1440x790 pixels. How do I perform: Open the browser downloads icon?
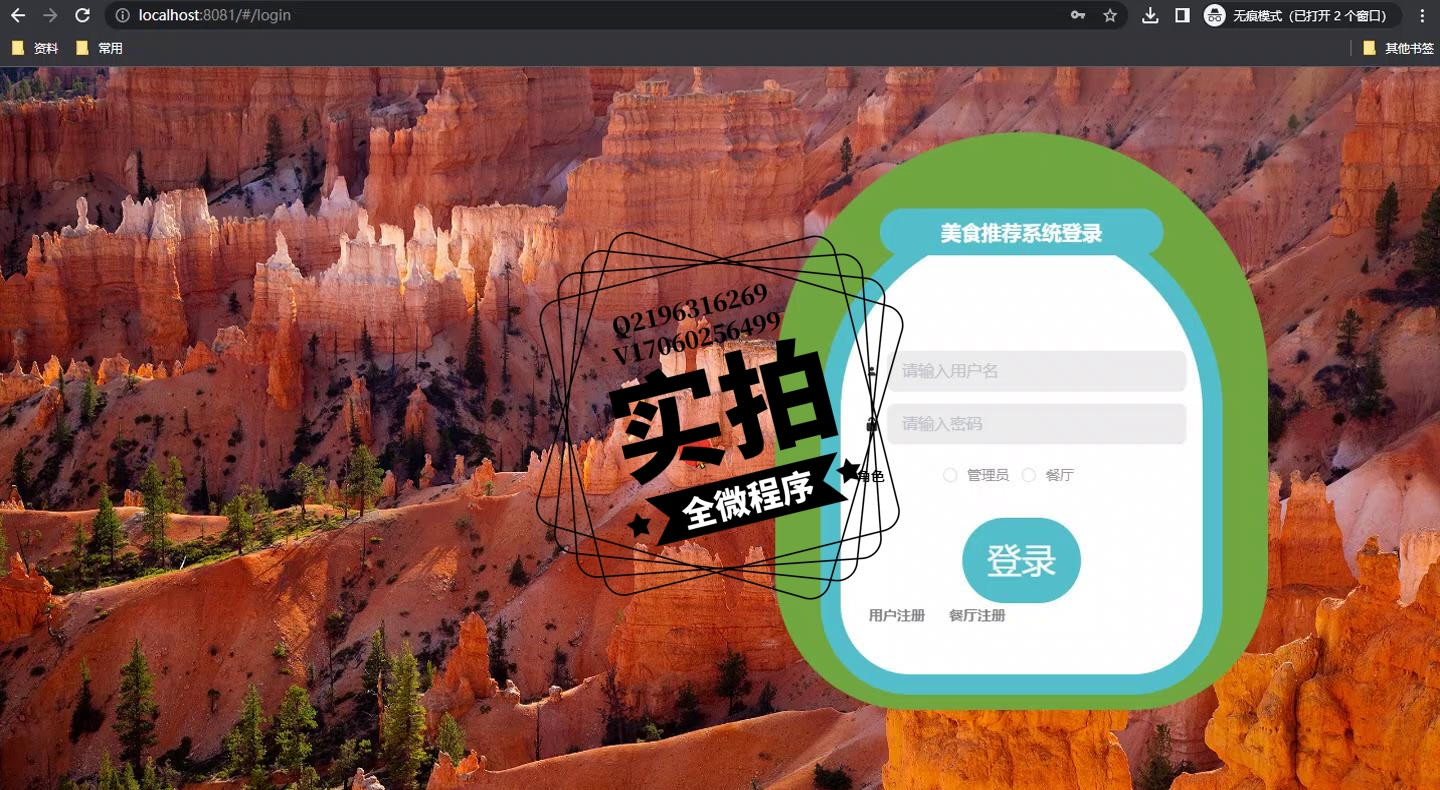tap(1150, 16)
